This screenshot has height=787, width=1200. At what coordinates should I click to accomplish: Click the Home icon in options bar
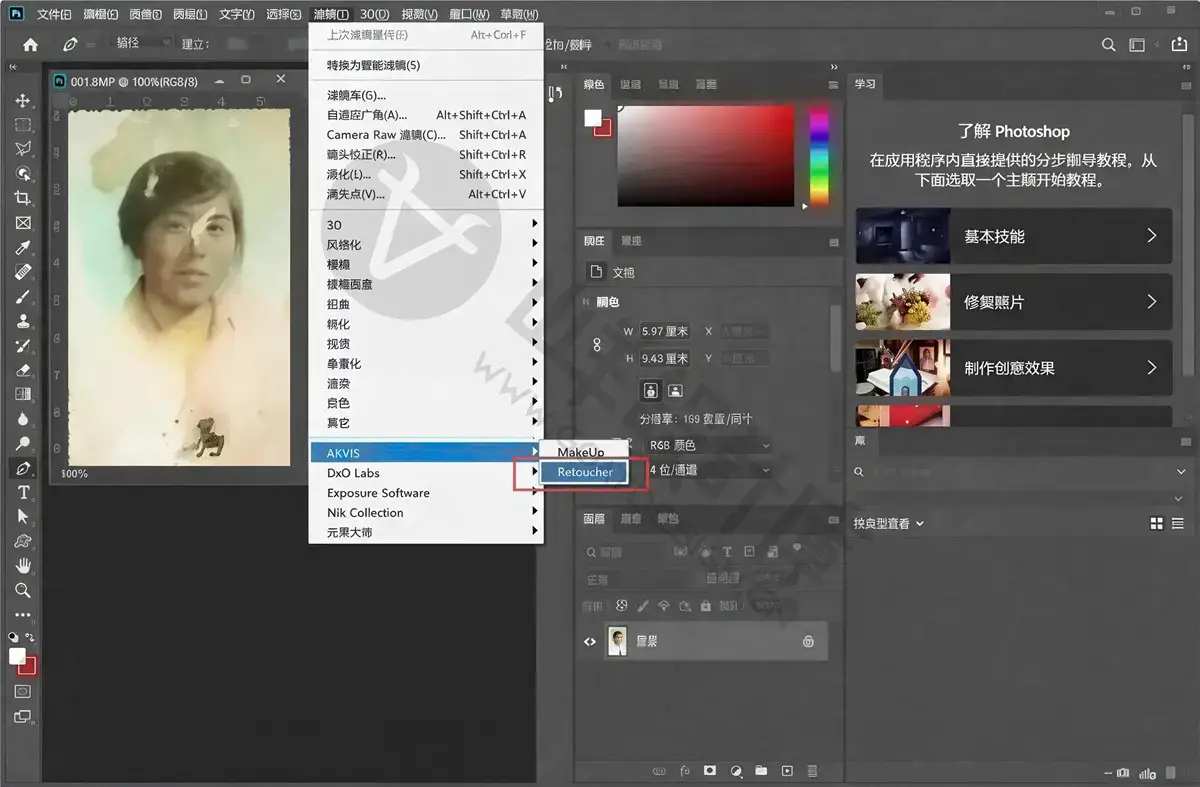pyautogui.click(x=30, y=45)
